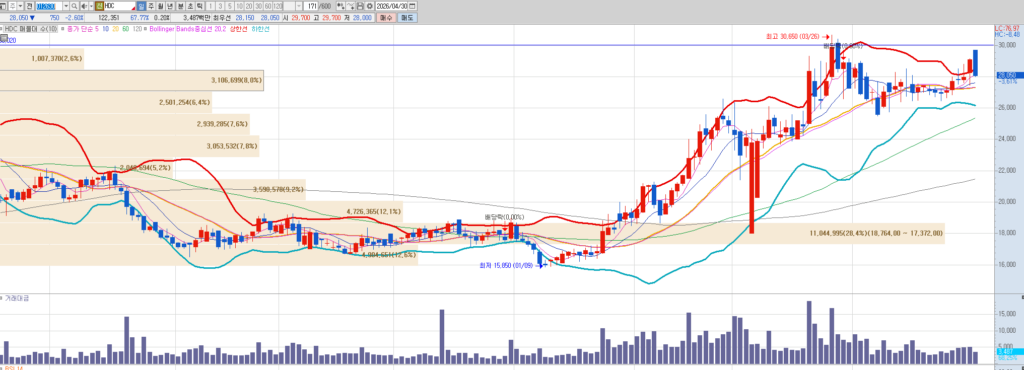Click the cyan 하한선 lower band label
This screenshot has height=370, width=1024.
click(x=260, y=29)
